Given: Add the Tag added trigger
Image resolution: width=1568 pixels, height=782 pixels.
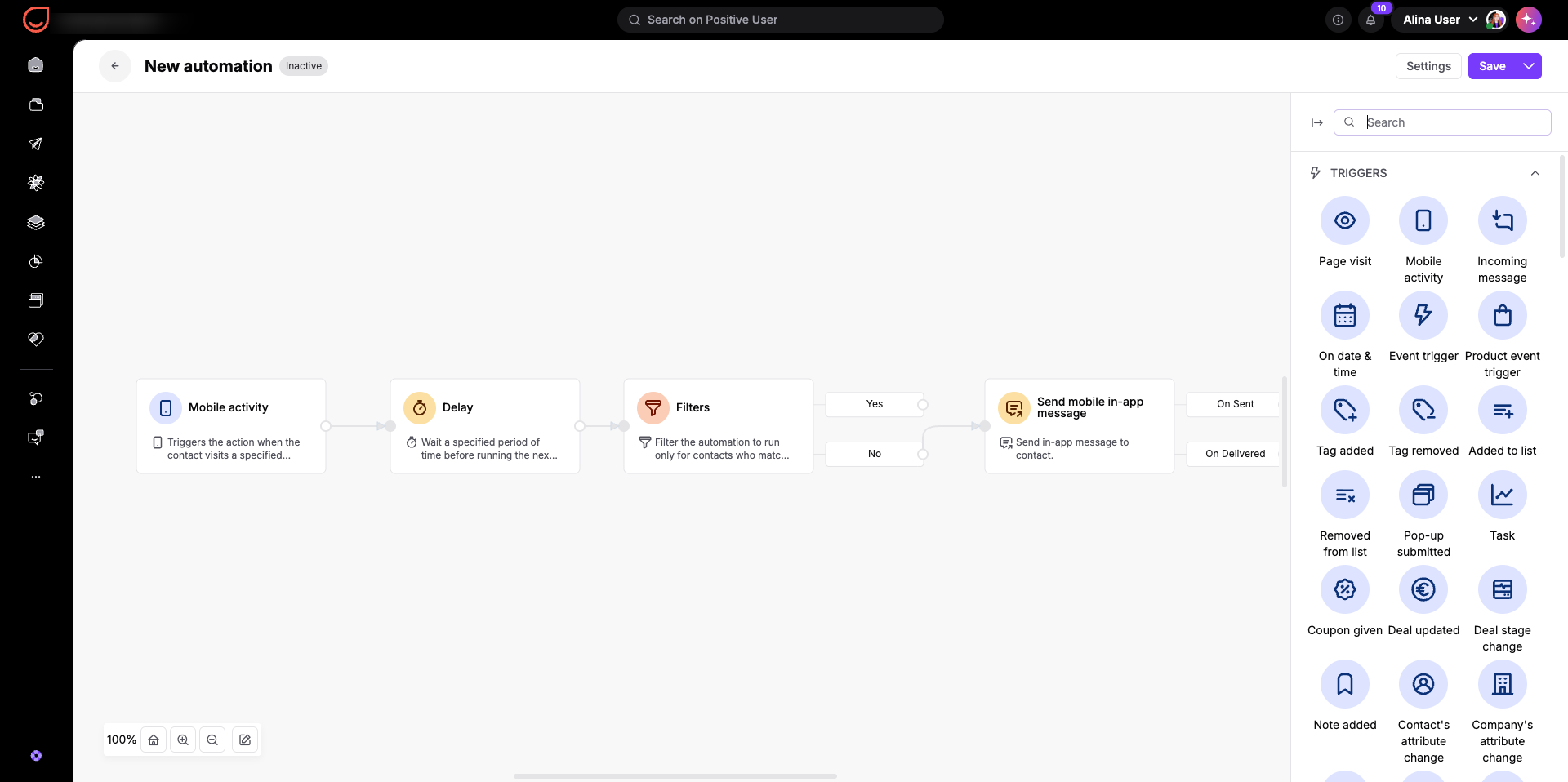Looking at the screenshot, I should tap(1344, 410).
